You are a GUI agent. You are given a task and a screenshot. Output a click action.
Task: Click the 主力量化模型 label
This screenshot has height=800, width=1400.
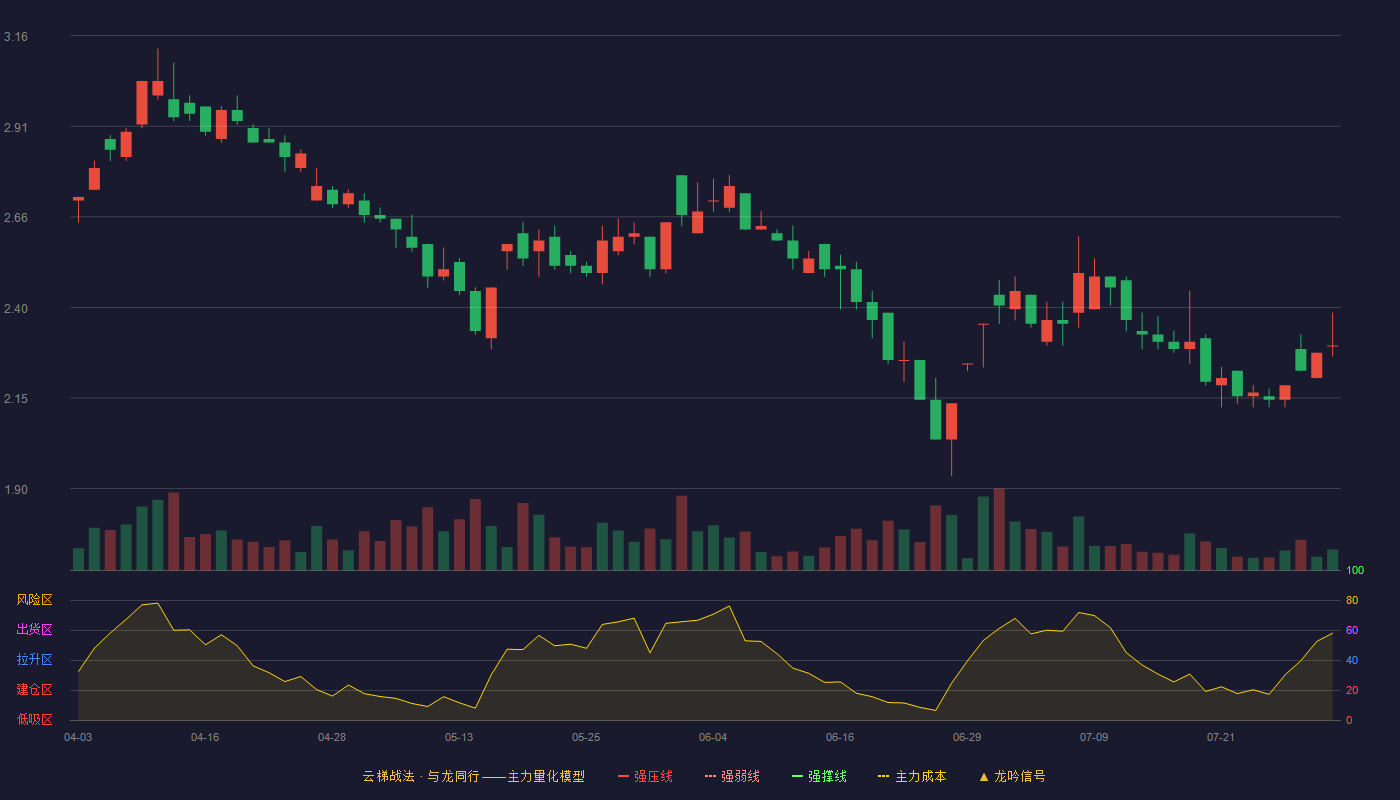(546, 776)
